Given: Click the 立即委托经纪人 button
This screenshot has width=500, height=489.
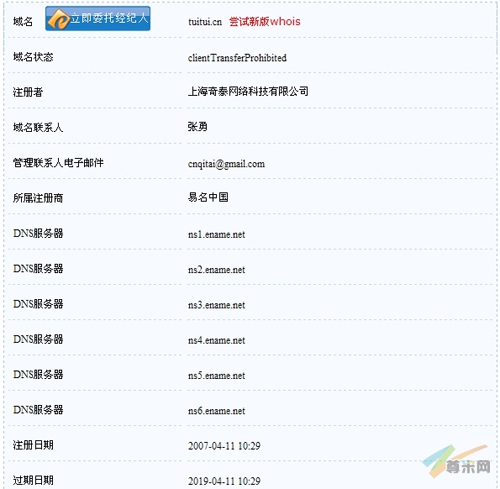Looking at the screenshot, I should coord(98,19).
